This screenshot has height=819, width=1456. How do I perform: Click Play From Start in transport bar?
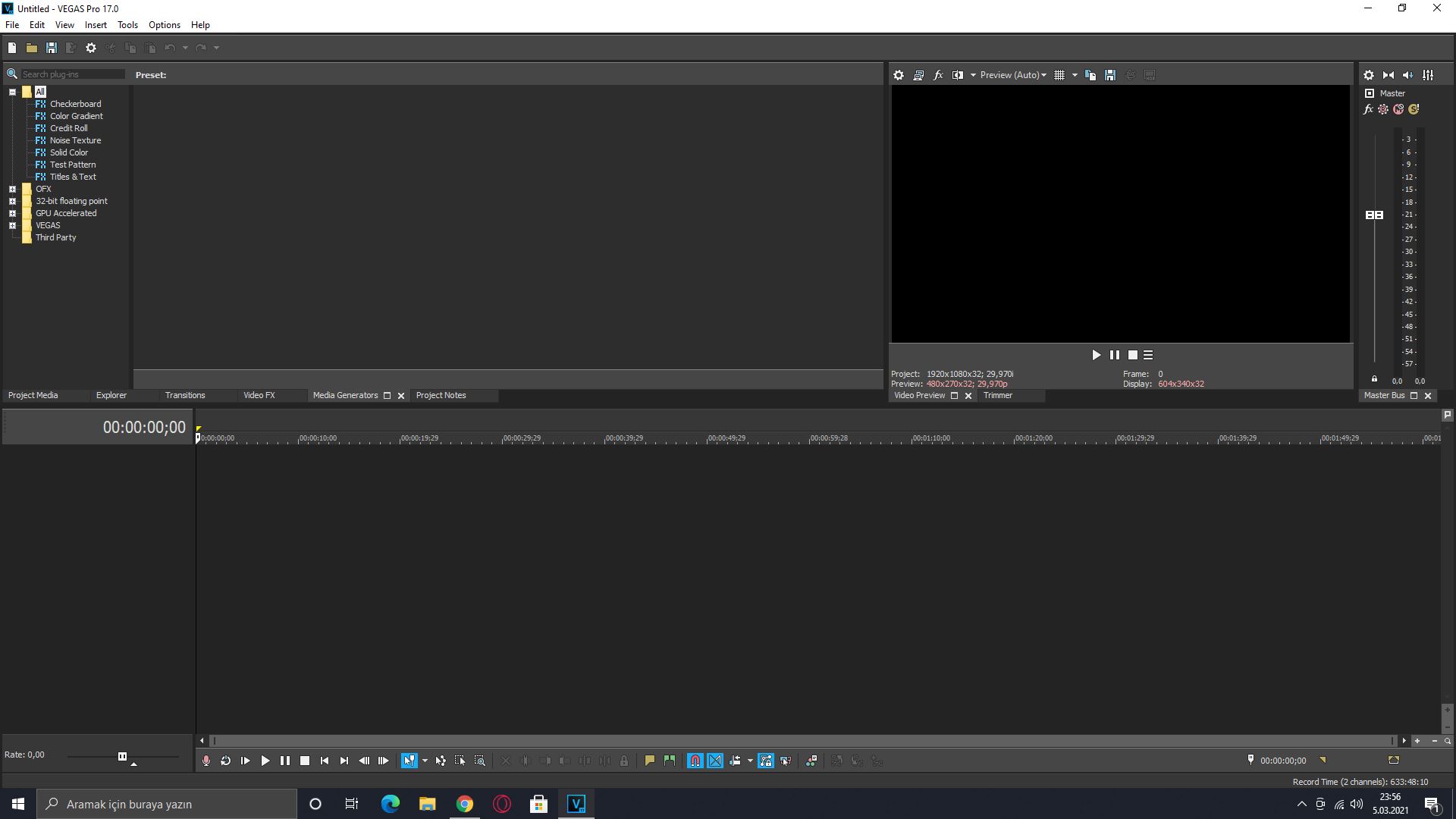[x=245, y=761]
